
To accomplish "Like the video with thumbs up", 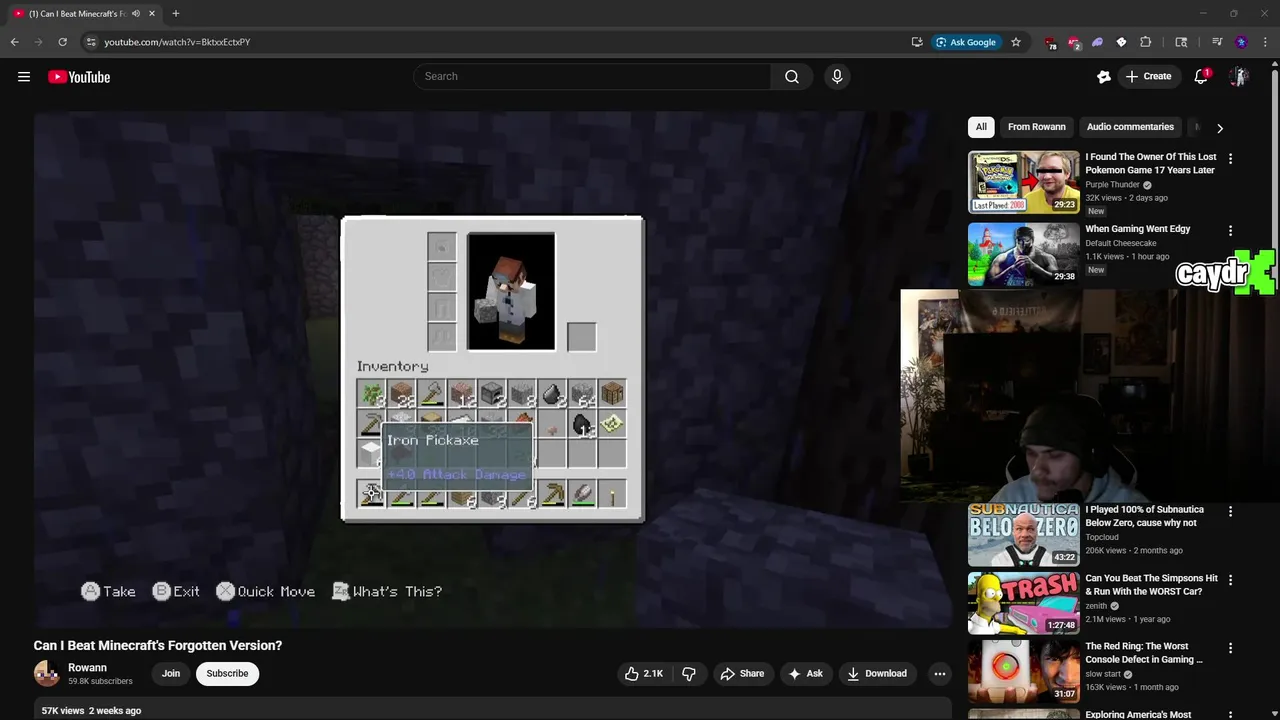I will [644, 674].
